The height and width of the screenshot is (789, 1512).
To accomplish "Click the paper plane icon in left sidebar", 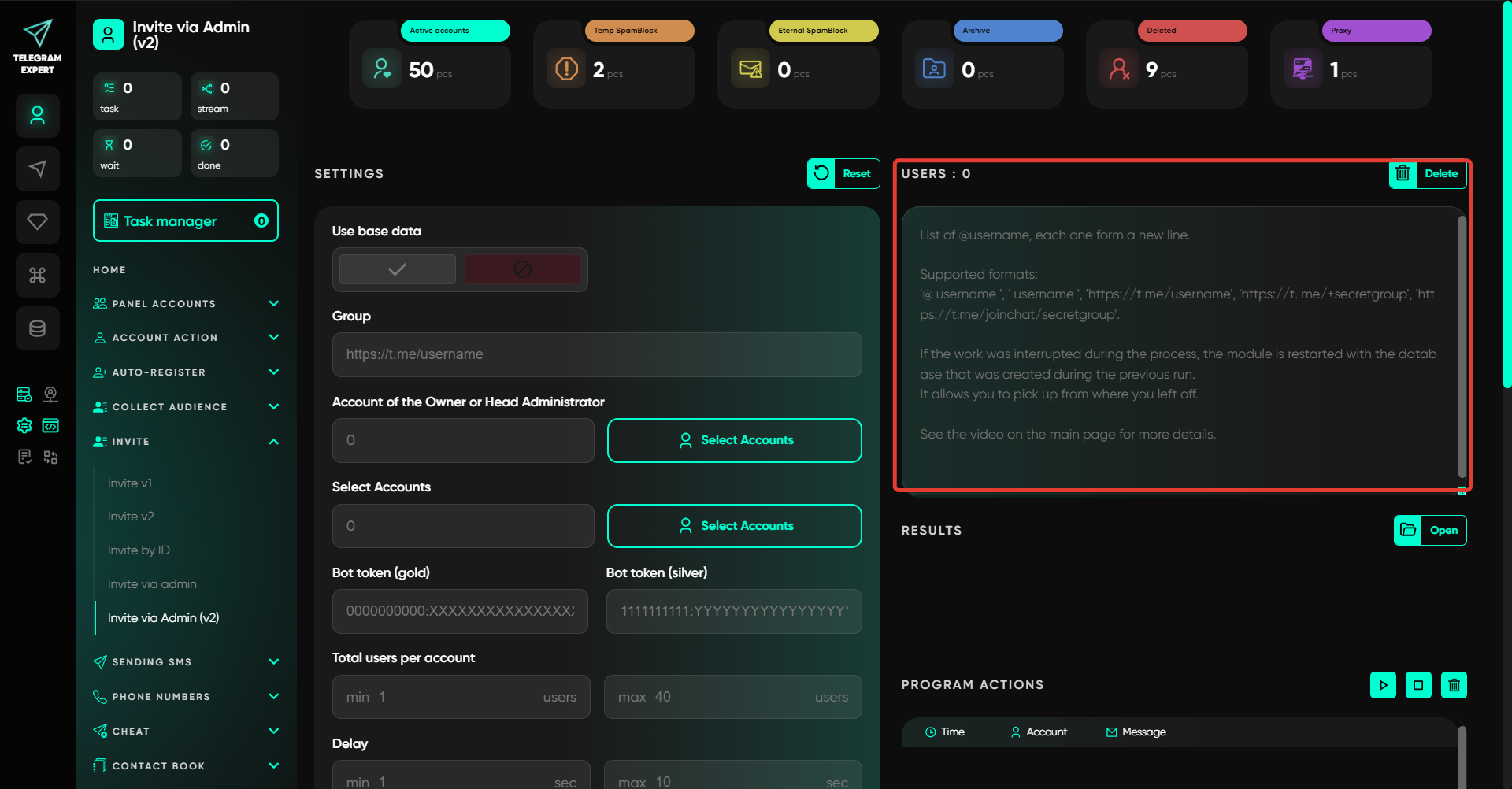I will pos(37,169).
